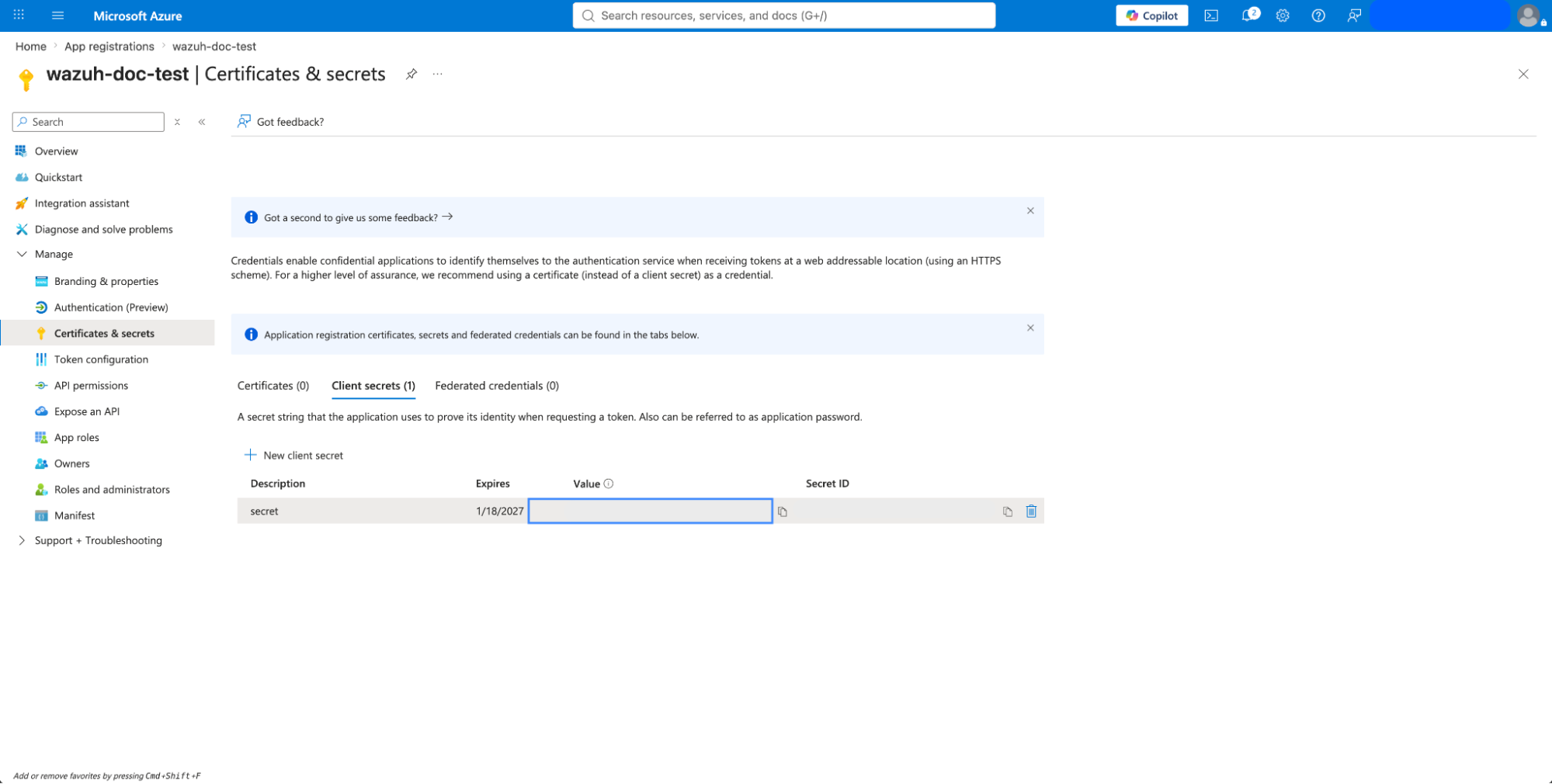The height and width of the screenshot is (784, 1552).
Task: Go to wazuh-doc-test breadcrumb
Action: click(214, 47)
